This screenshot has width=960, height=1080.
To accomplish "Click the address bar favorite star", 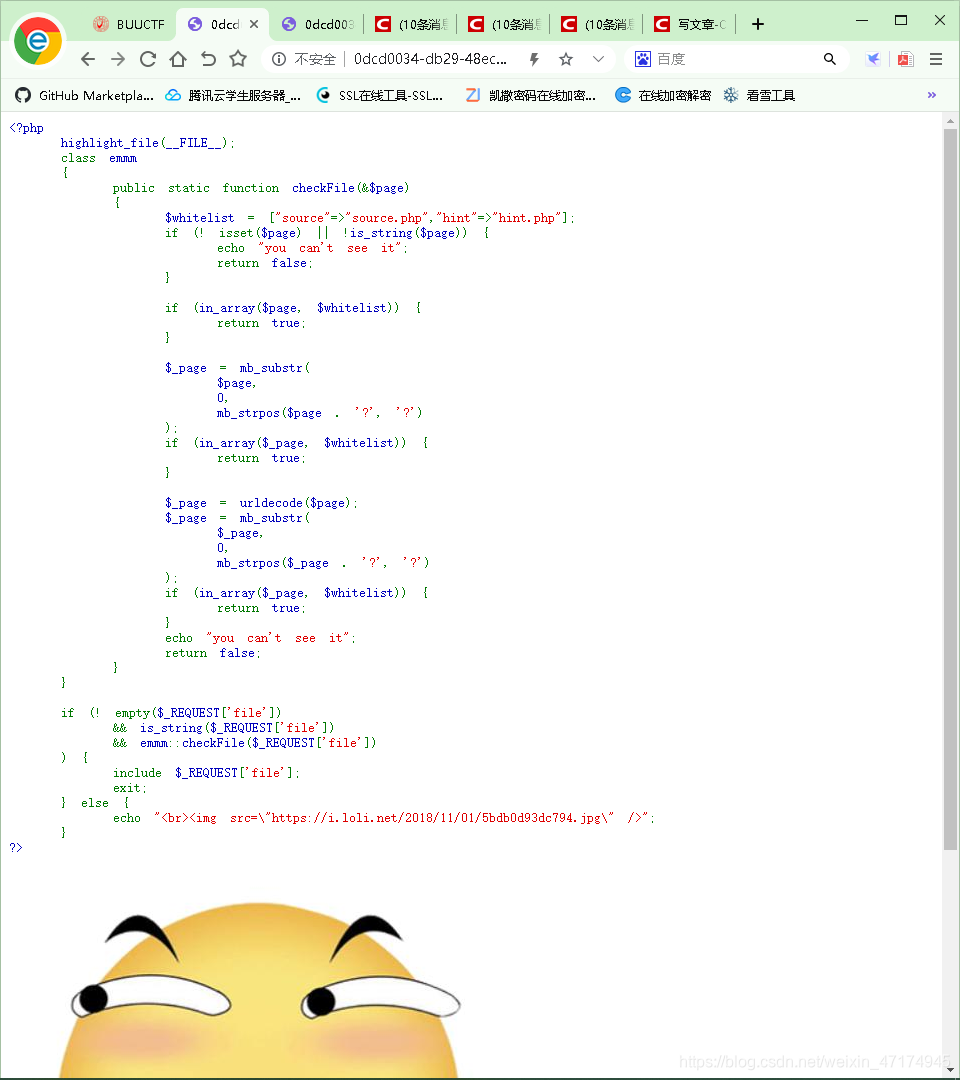I will [x=566, y=59].
